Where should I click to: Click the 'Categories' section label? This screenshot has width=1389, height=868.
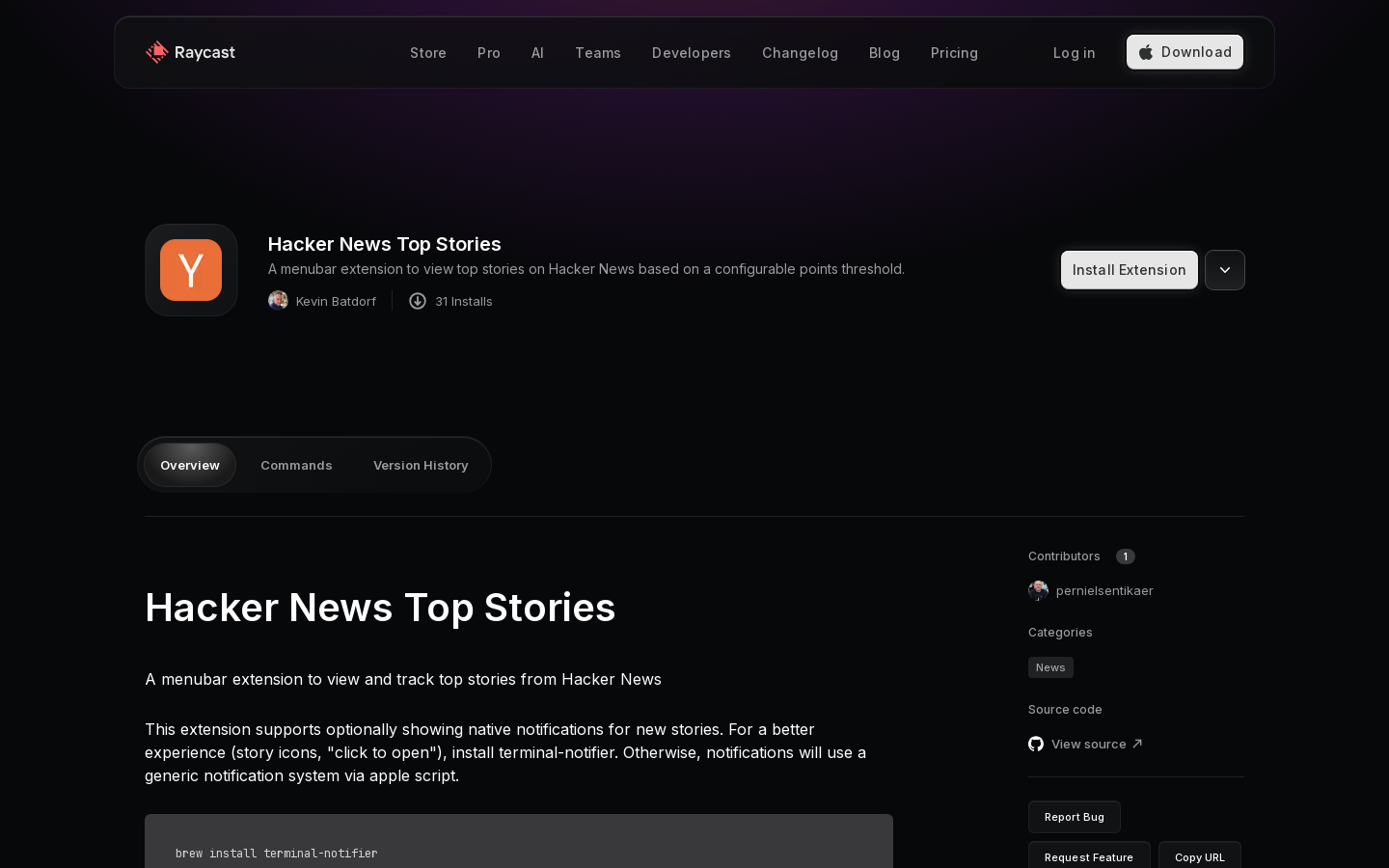[1060, 633]
